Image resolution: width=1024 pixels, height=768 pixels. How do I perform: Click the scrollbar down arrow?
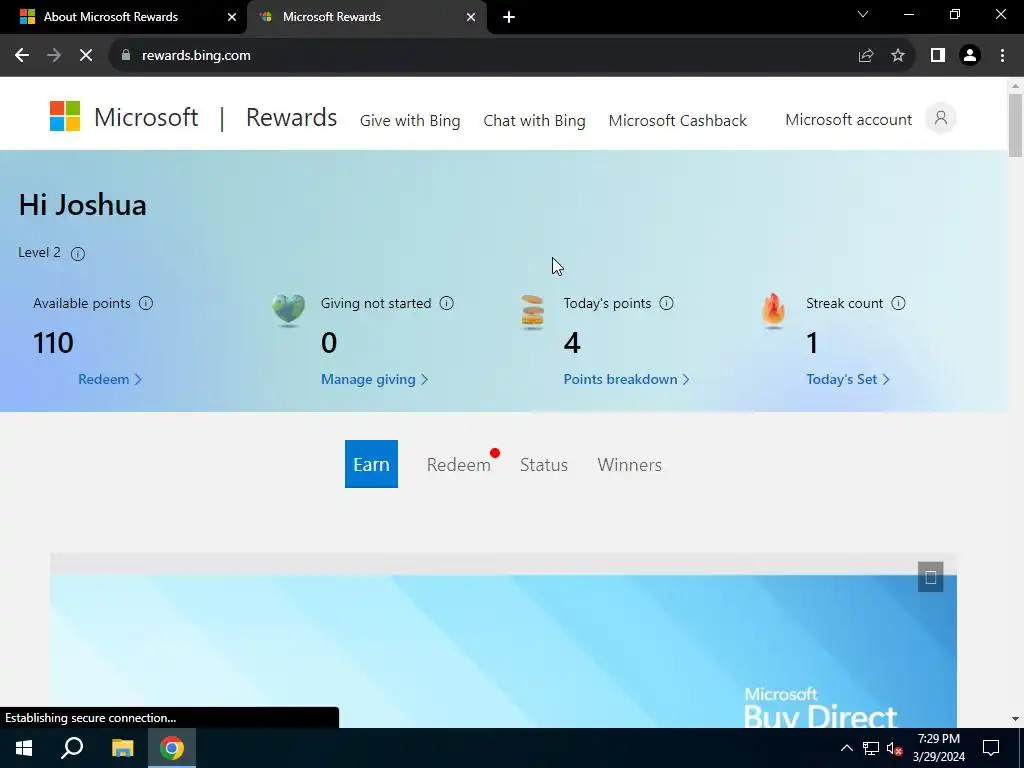click(x=1015, y=719)
